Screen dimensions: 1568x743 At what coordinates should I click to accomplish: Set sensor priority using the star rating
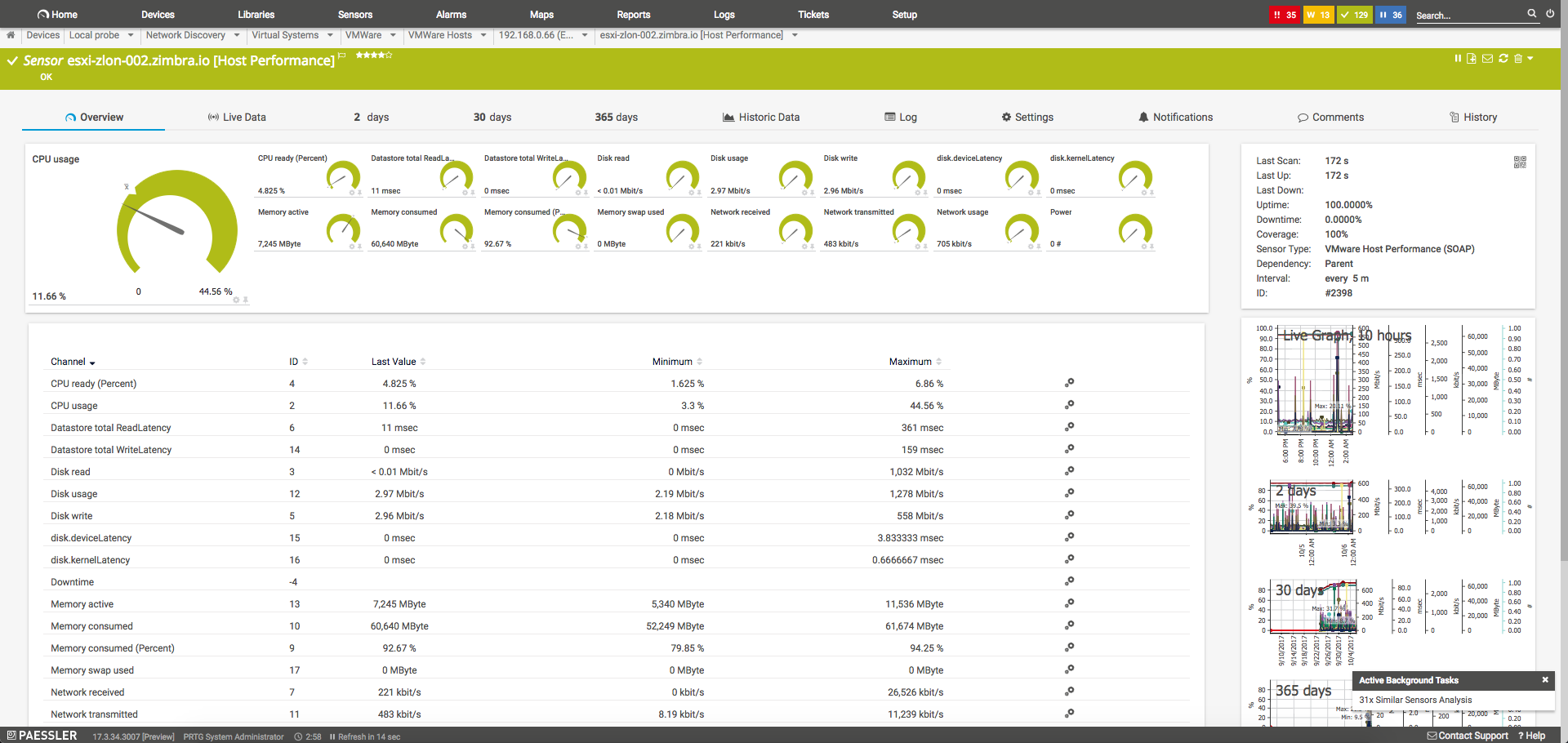[x=374, y=56]
